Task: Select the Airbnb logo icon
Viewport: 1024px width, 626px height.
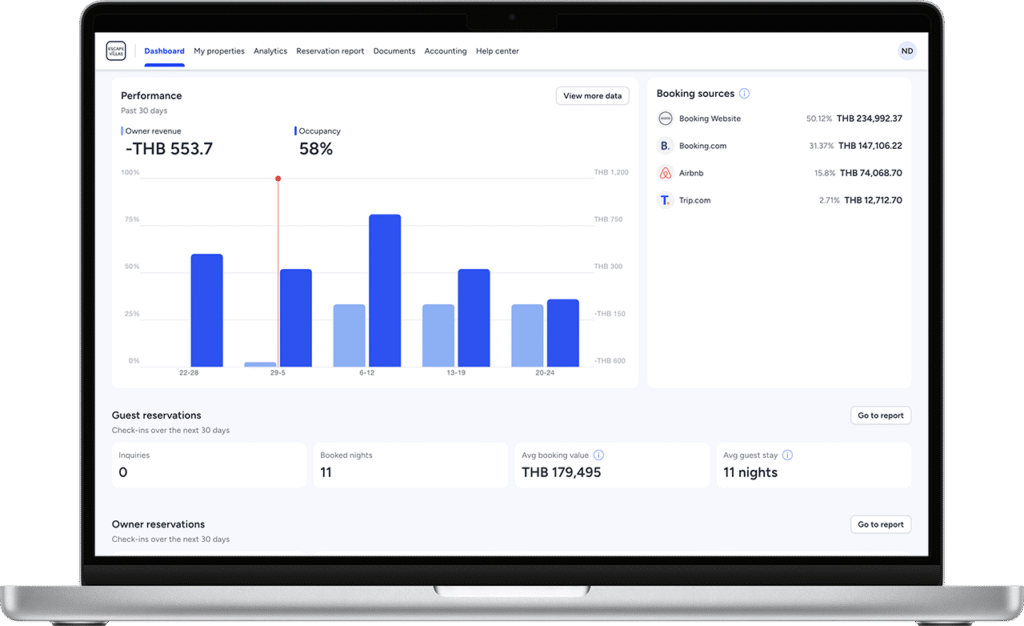Action: click(x=665, y=173)
